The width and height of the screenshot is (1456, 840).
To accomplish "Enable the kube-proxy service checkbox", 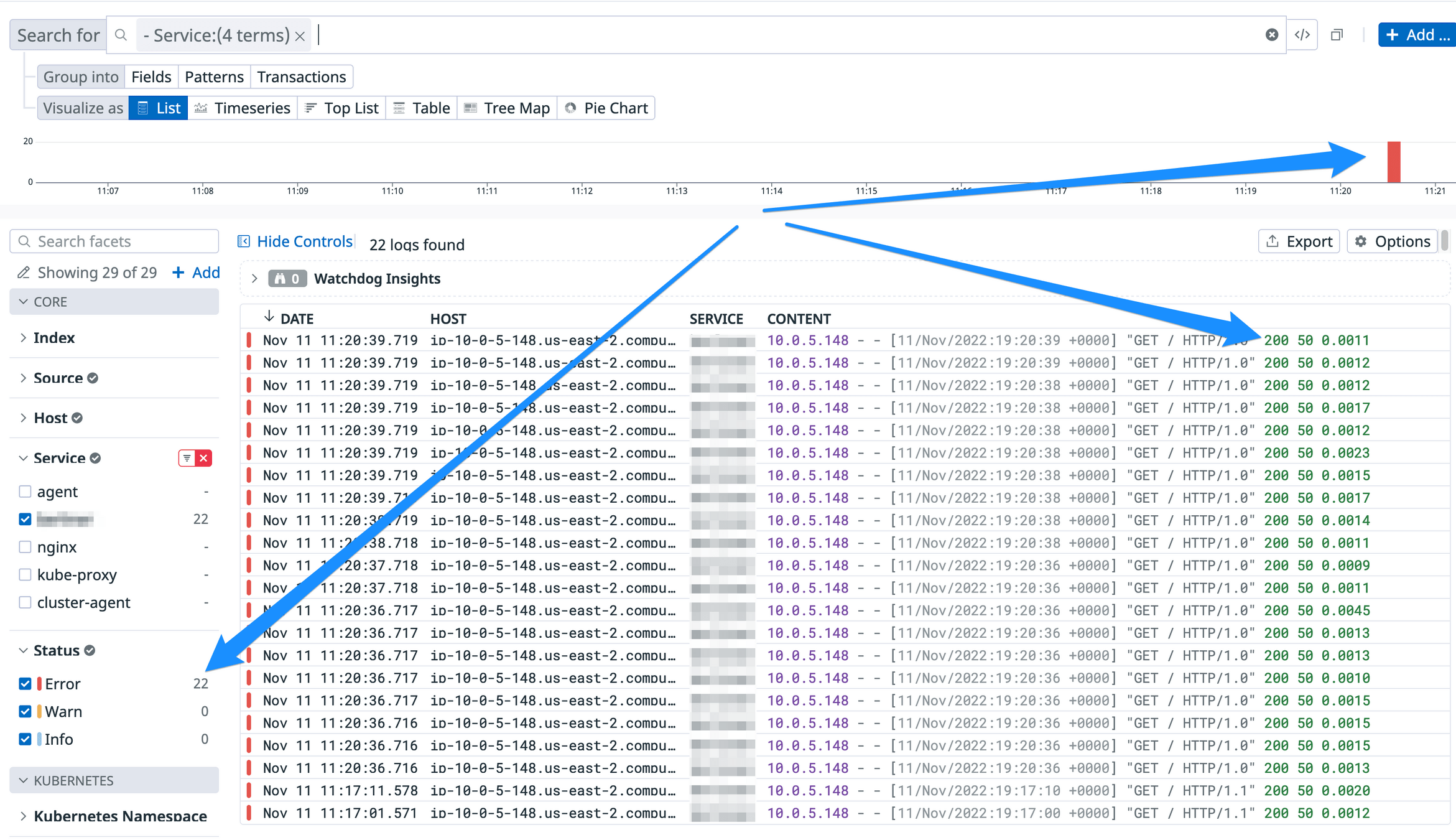I will click(25, 574).
